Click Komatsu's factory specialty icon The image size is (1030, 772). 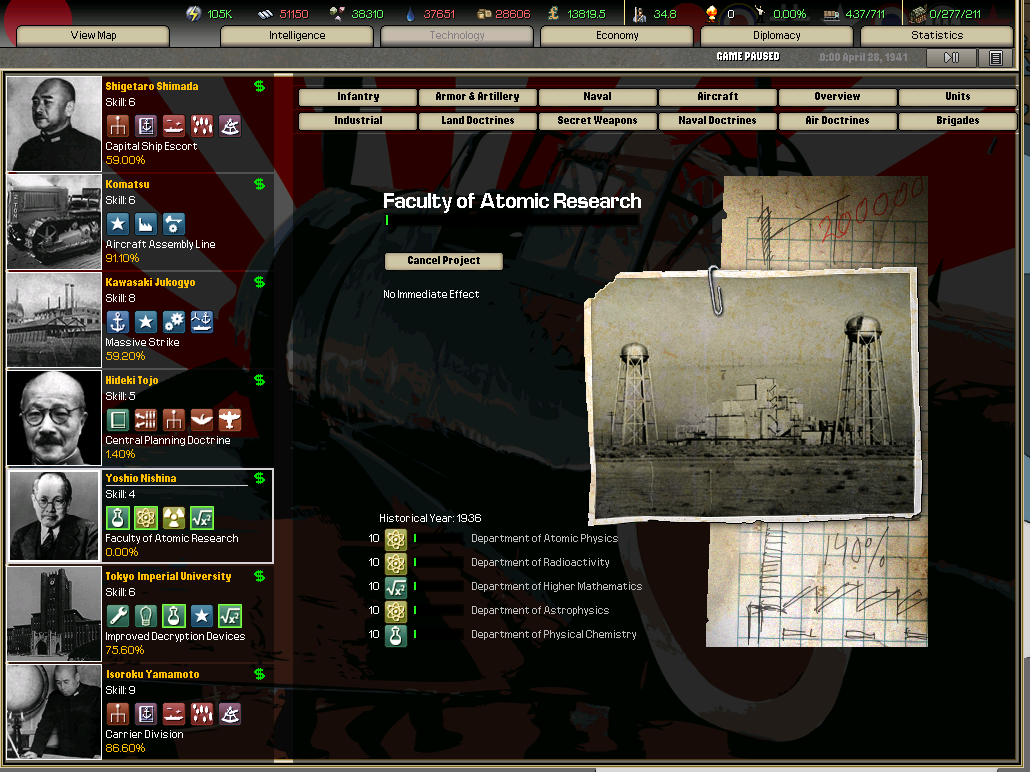(x=145, y=224)
